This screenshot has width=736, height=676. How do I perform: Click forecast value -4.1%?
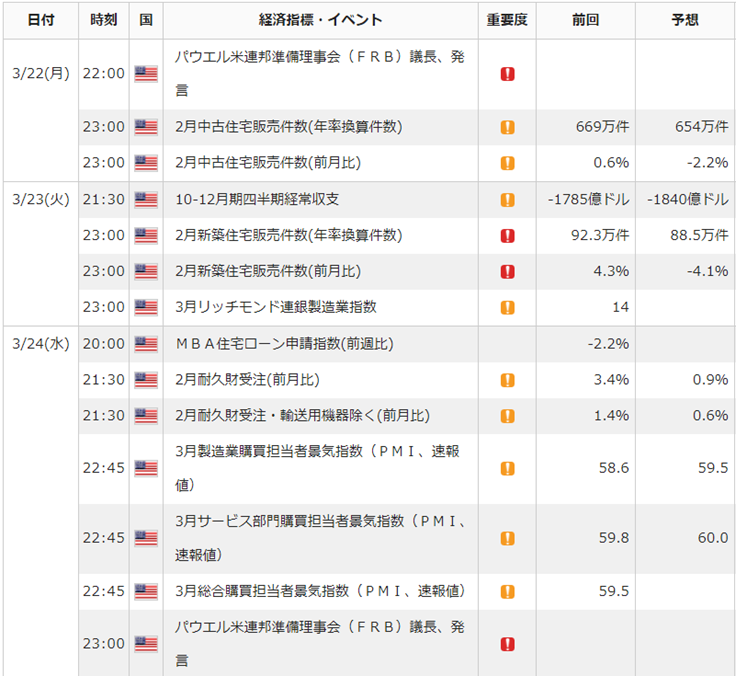point(708,271)
